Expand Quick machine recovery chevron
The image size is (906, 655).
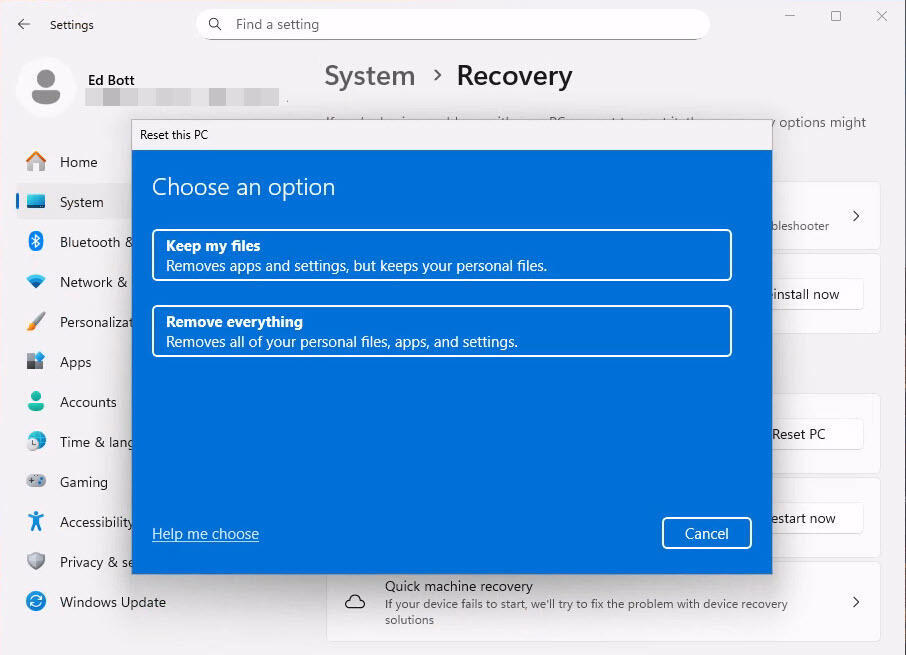(855, 602)
